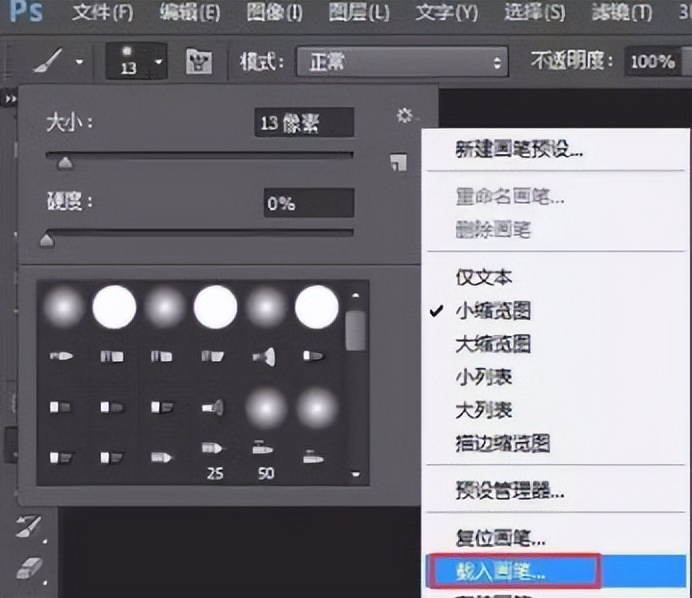This screenshot has height=598, width=692.
Task: Choose 删除画笔 menu entry
Action: [x=555, y=229]
